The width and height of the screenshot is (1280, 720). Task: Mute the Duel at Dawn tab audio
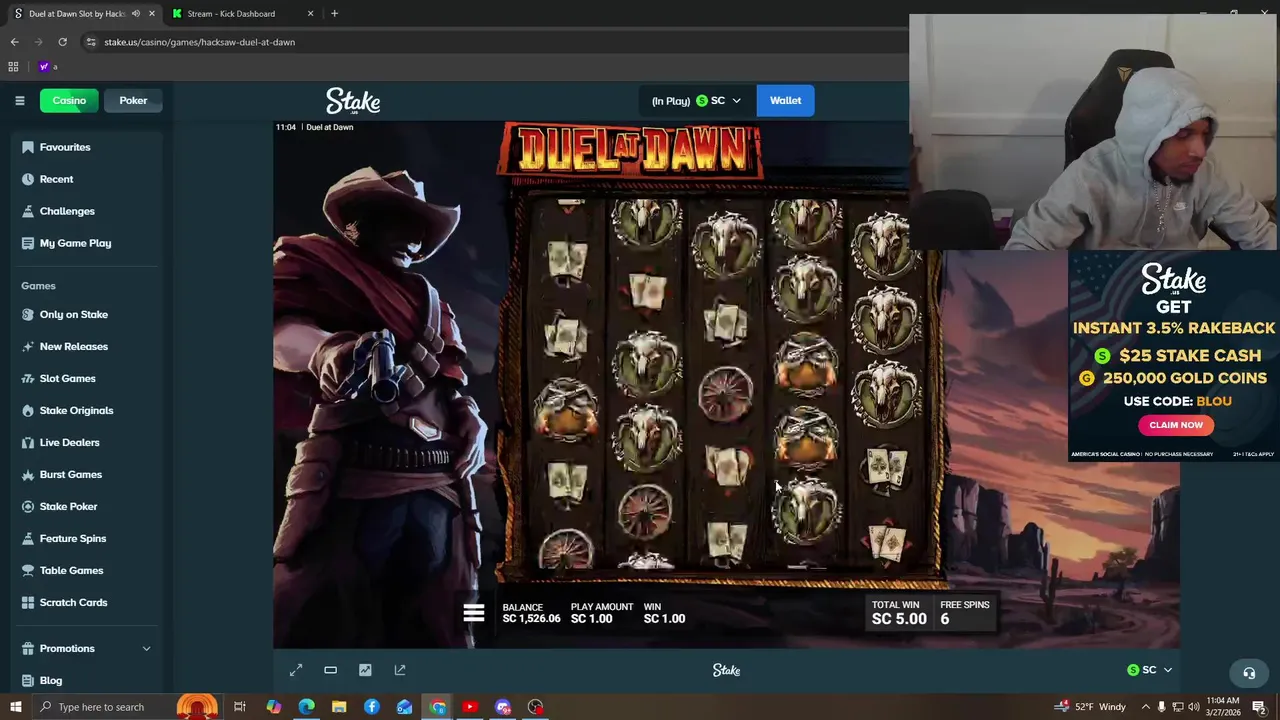(x=136, y=14)
